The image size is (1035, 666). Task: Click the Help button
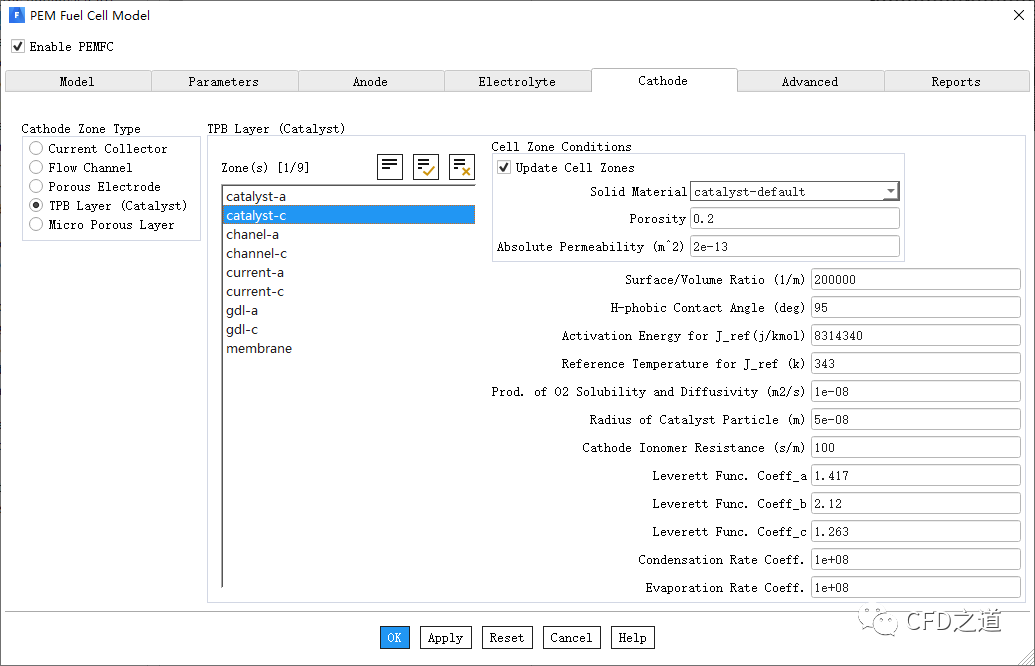pos(632,638)
